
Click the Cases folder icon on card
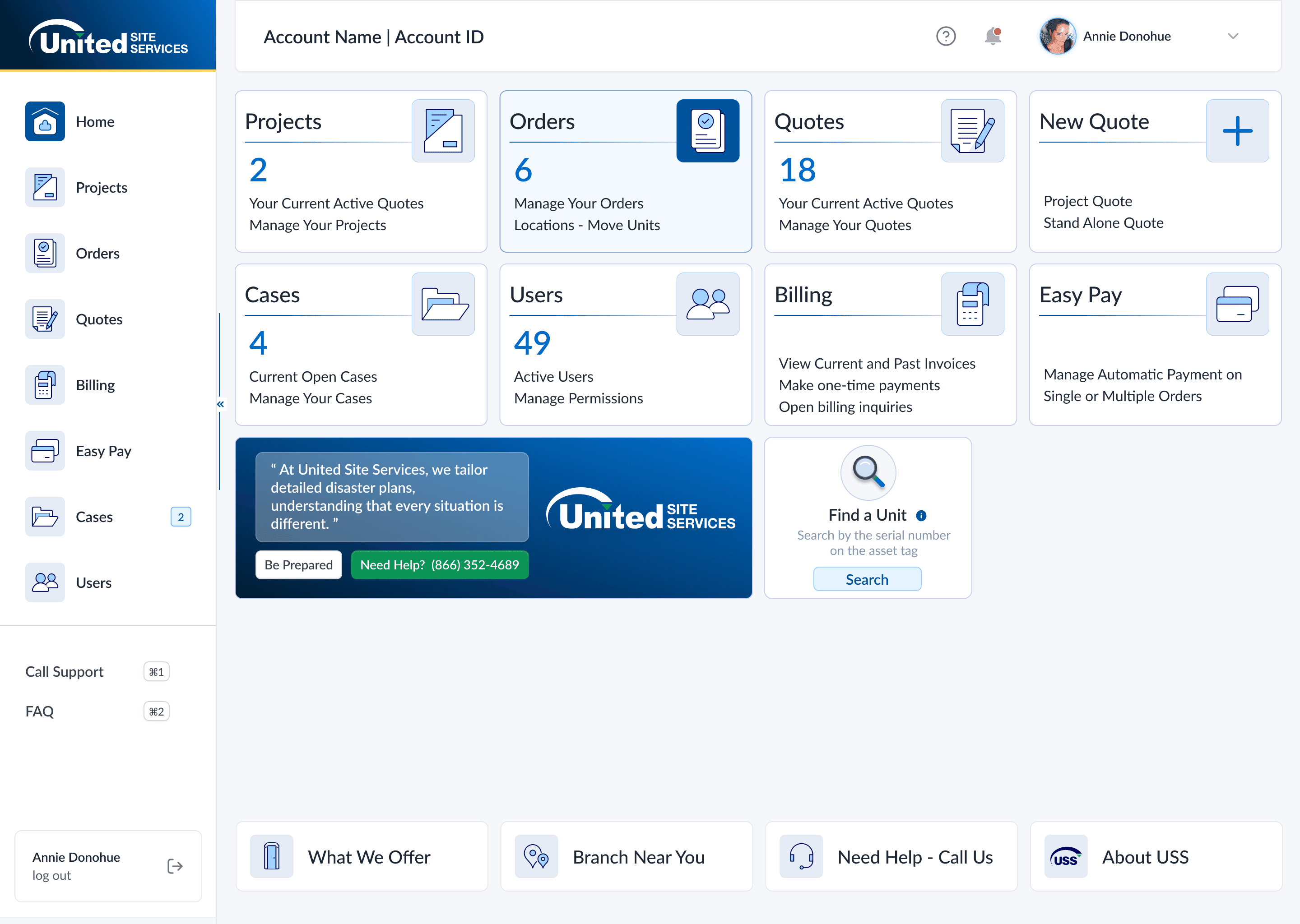(443, 304)
